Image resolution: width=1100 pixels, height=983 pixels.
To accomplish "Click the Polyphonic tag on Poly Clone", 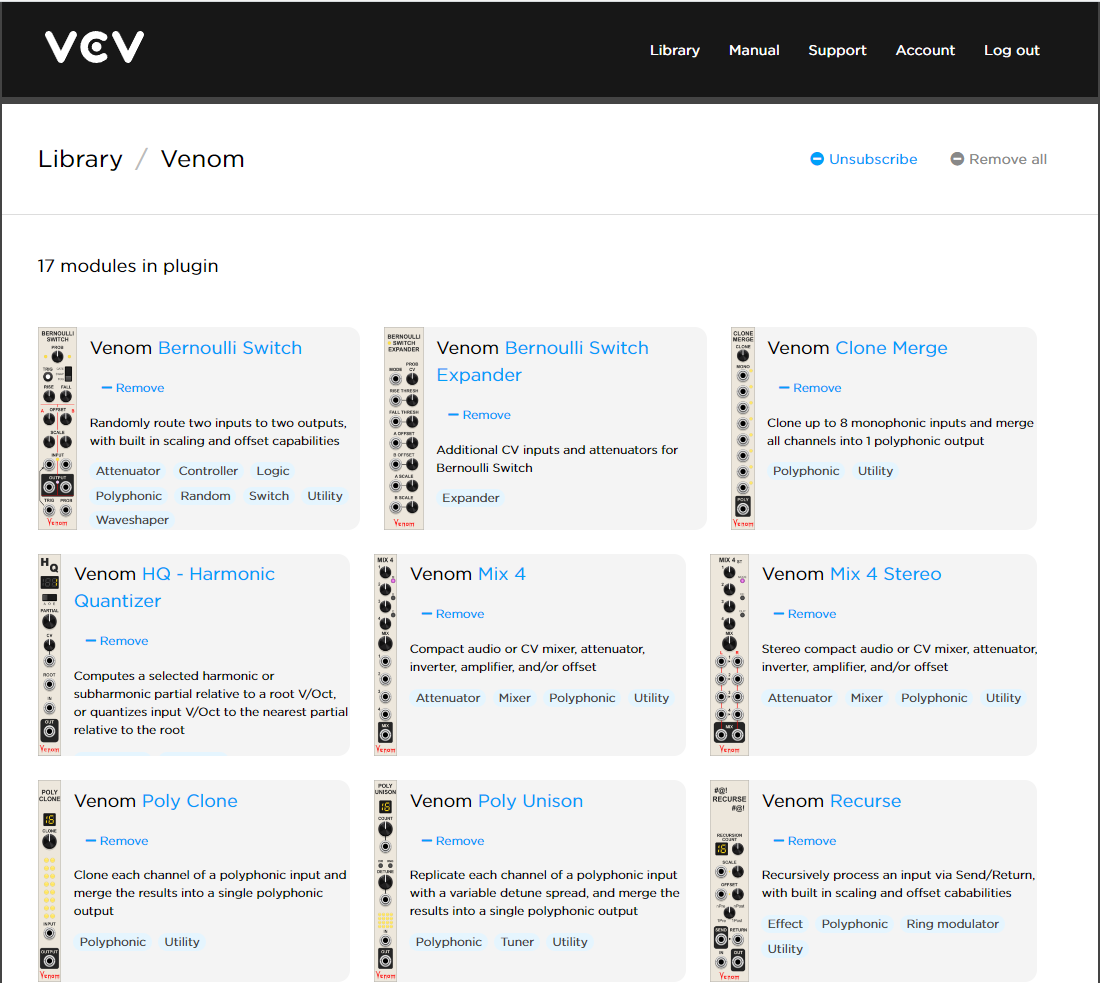I will pyautogui.click(x=112, y=942).
